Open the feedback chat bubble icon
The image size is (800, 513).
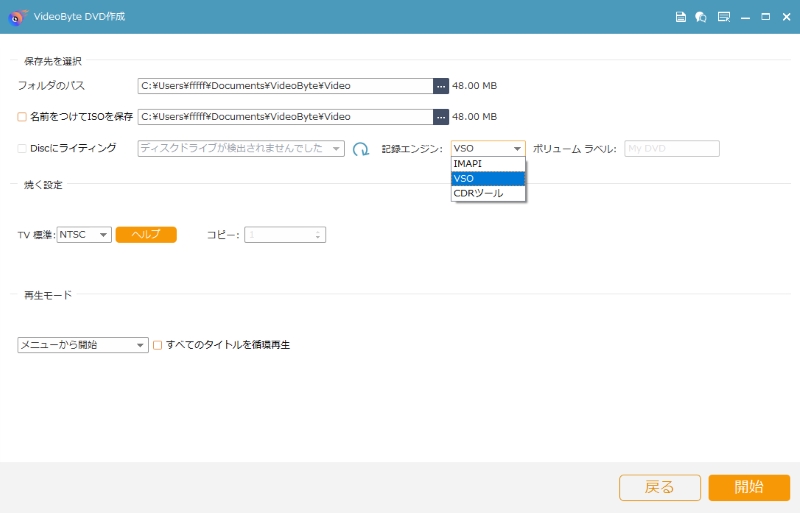pyautogui.click(x=701, y=17)
